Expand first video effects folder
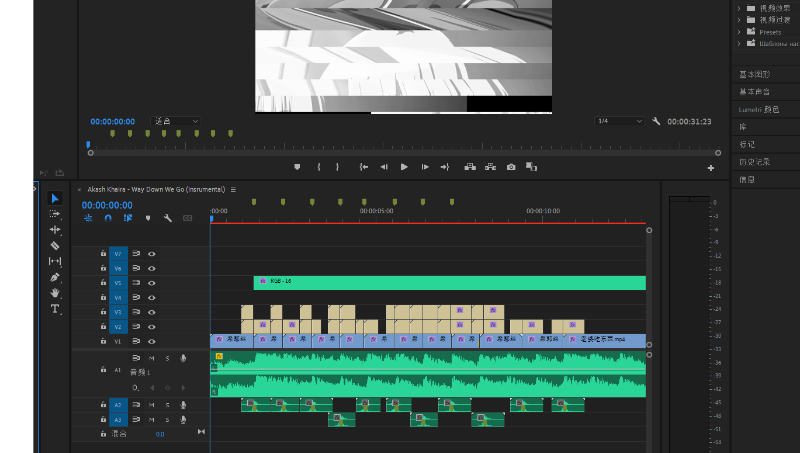Viewport: 800px width, 453px height. (739, 8)
